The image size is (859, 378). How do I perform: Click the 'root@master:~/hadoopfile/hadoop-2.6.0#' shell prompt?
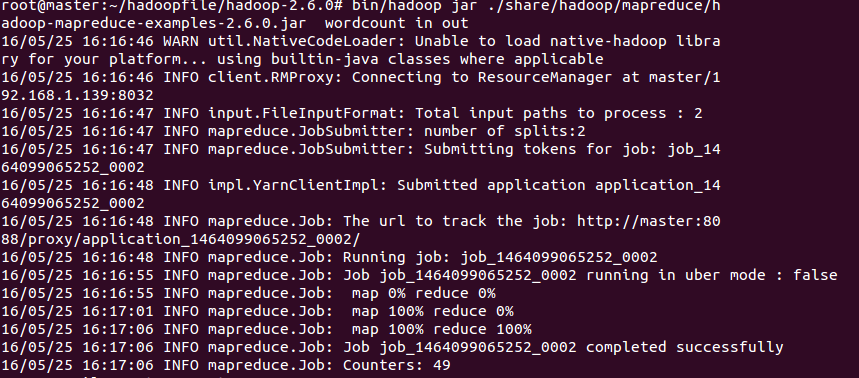(x=172, y=6)
